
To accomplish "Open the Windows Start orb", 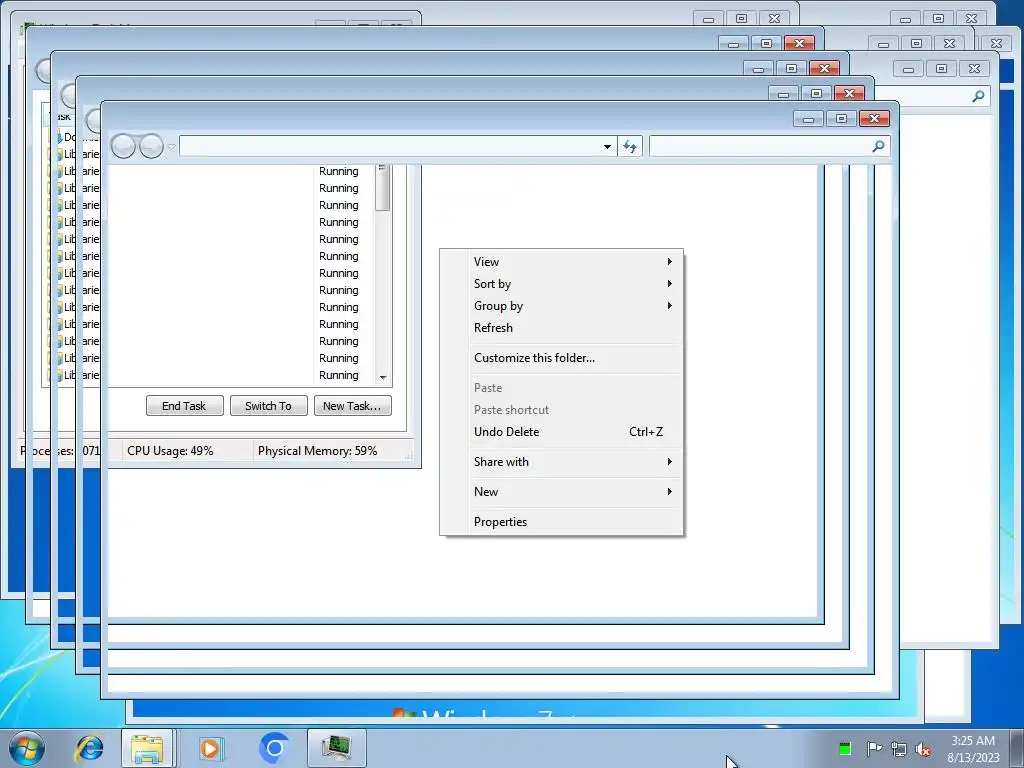I will (x=27, y=748).
